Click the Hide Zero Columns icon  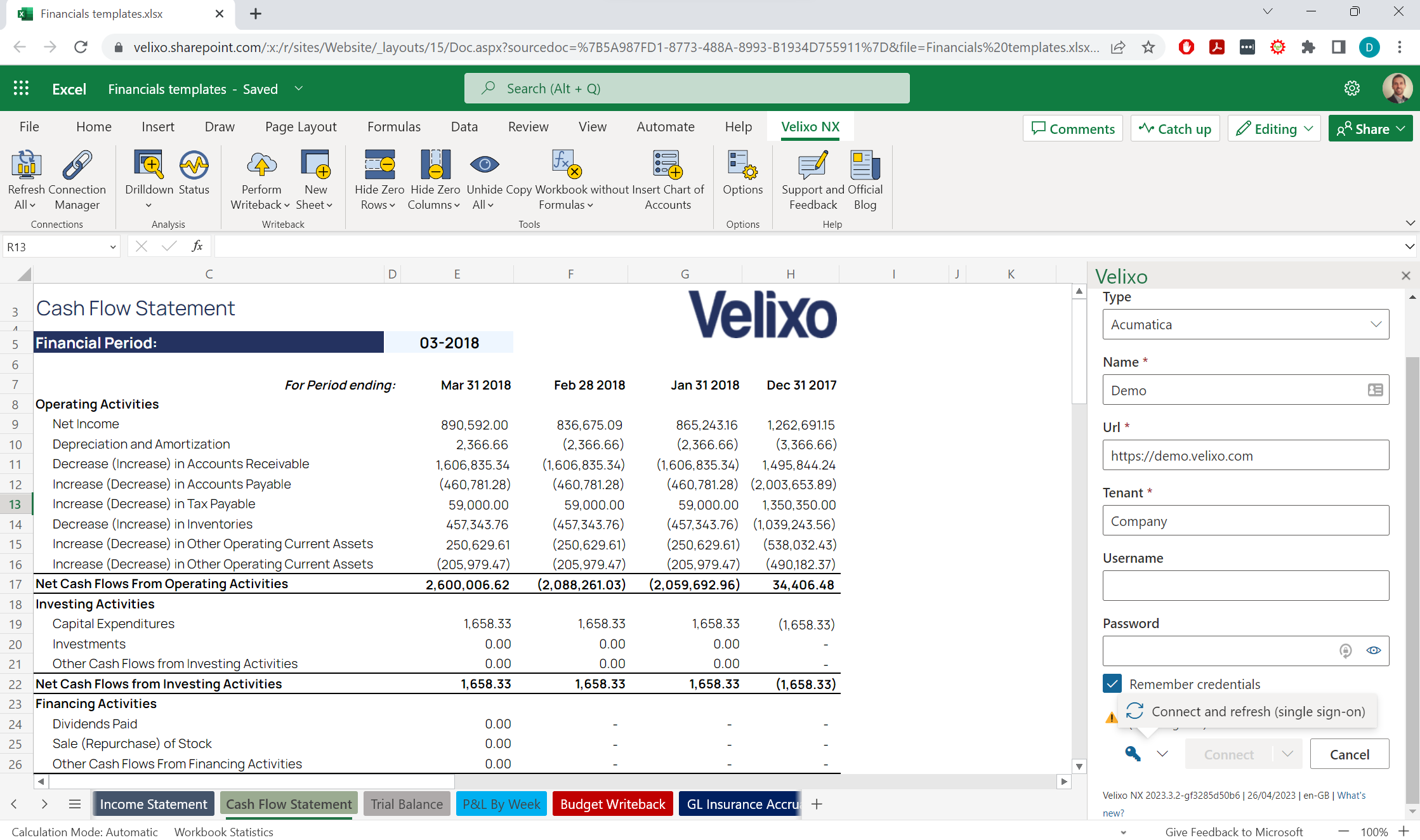click(435, 165)
